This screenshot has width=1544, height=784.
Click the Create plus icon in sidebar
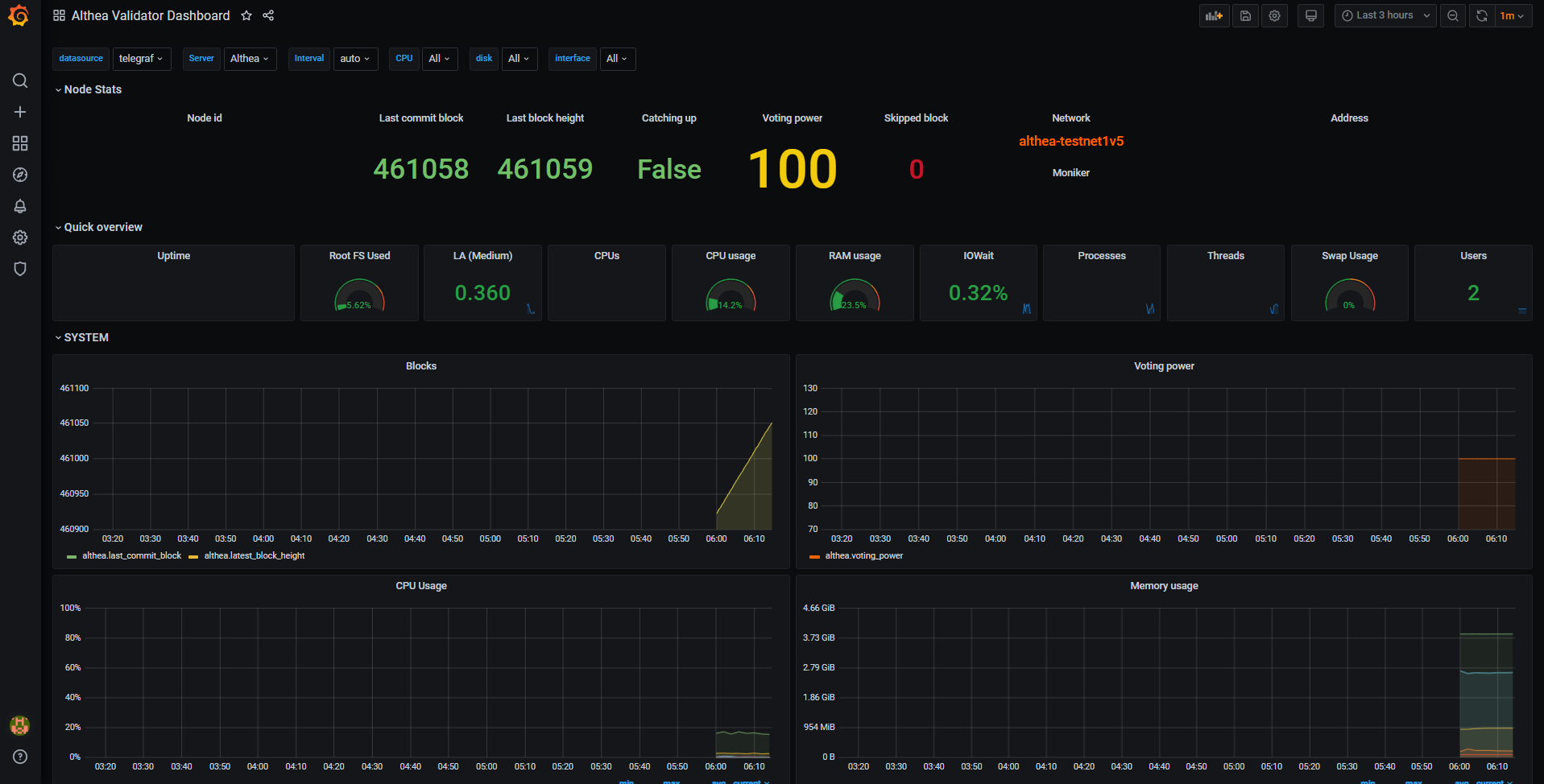(20, 112)
